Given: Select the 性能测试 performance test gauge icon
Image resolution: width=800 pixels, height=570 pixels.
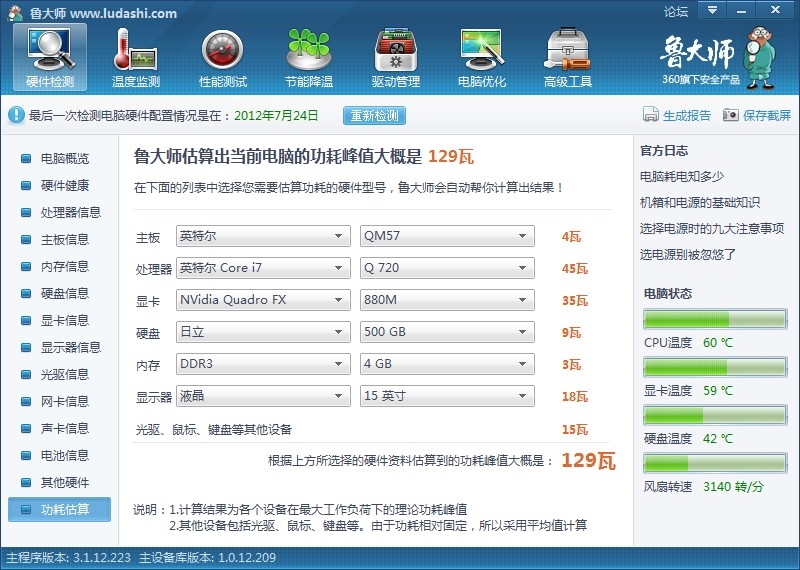Looking at the screenshot, I should pos(222,50).
